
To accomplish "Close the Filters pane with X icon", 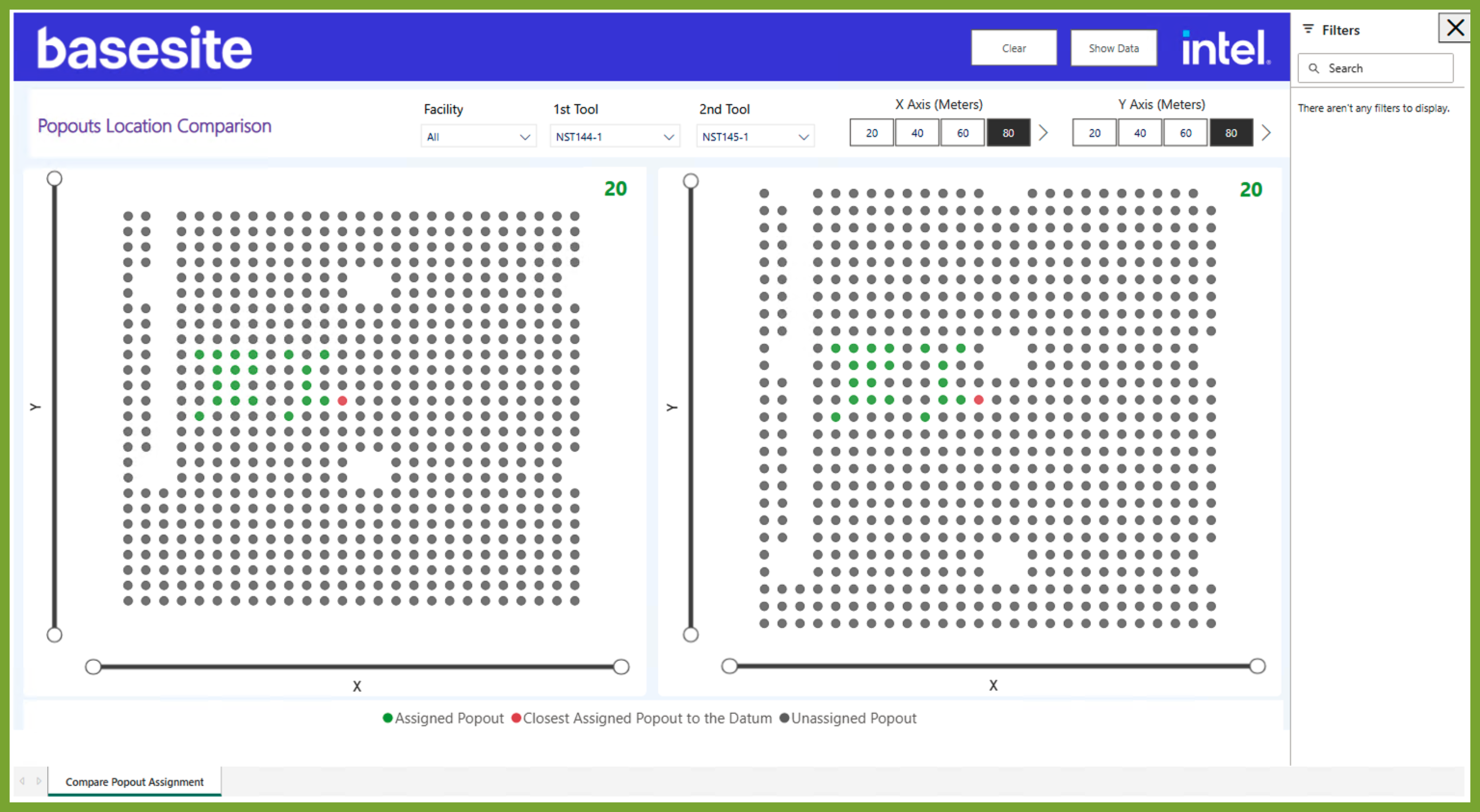I will pos(1455,27).
